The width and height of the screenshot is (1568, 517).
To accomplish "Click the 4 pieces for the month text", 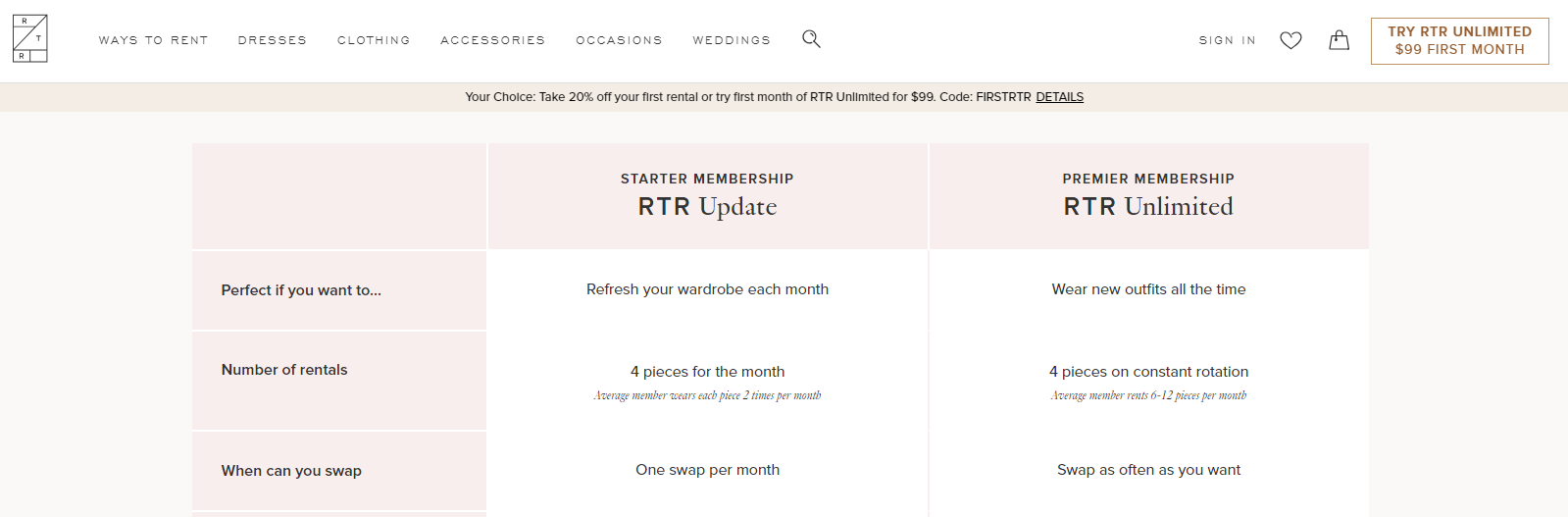I will (x=707, y=372).
